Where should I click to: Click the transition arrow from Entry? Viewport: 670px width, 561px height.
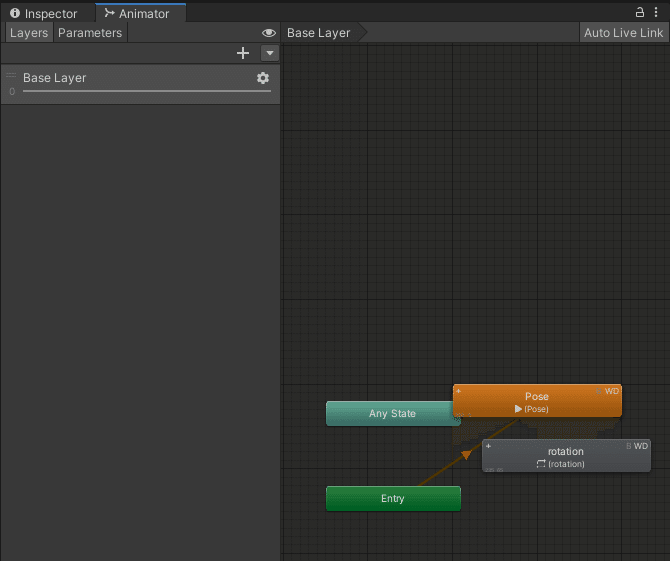pos(466,455)
